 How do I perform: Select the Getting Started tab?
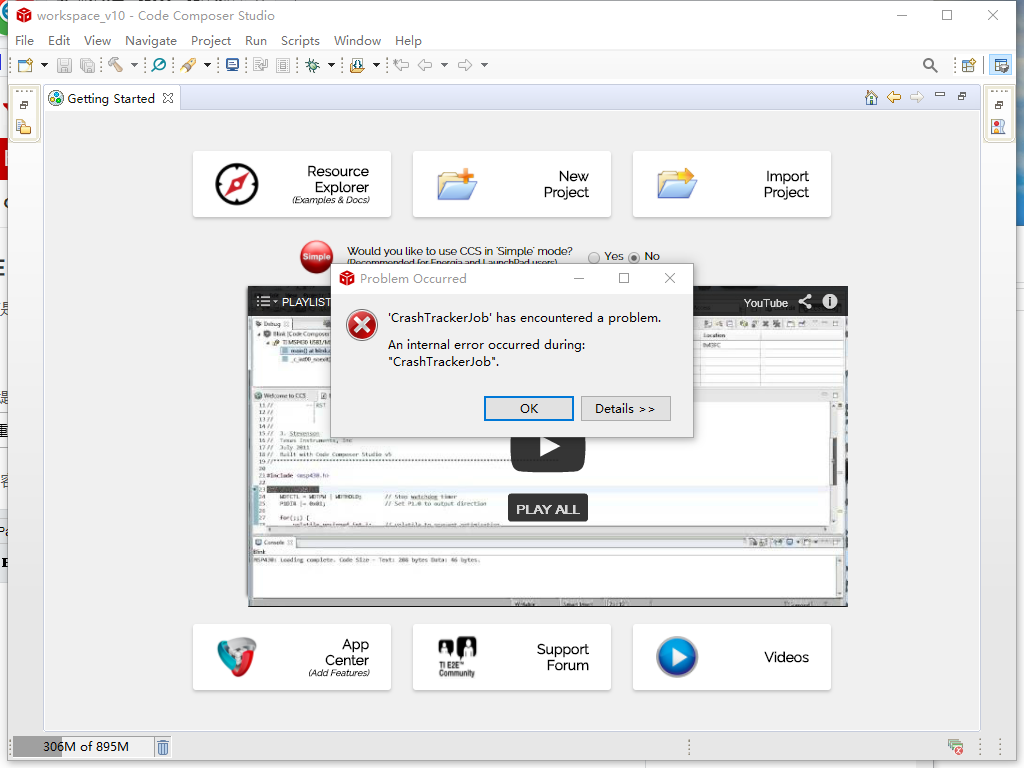click(111, 99)
